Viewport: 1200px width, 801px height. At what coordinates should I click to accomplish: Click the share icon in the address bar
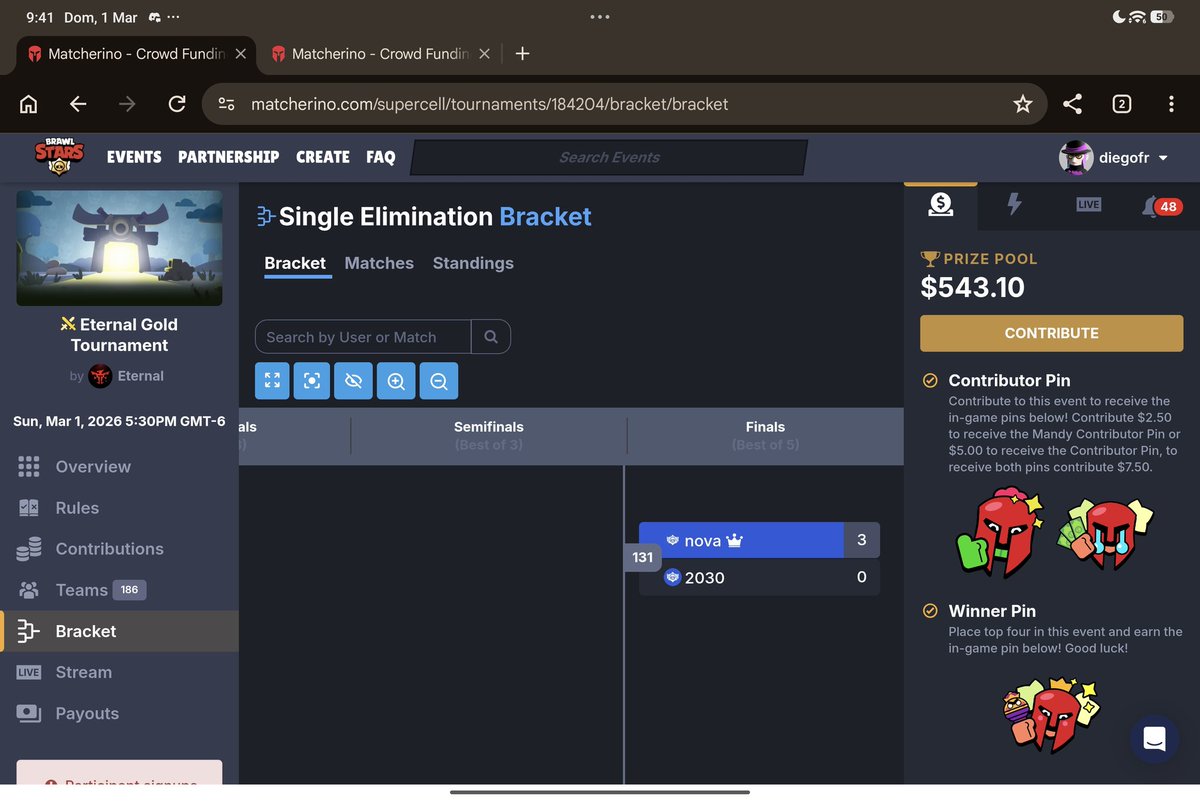point(1072,103)
